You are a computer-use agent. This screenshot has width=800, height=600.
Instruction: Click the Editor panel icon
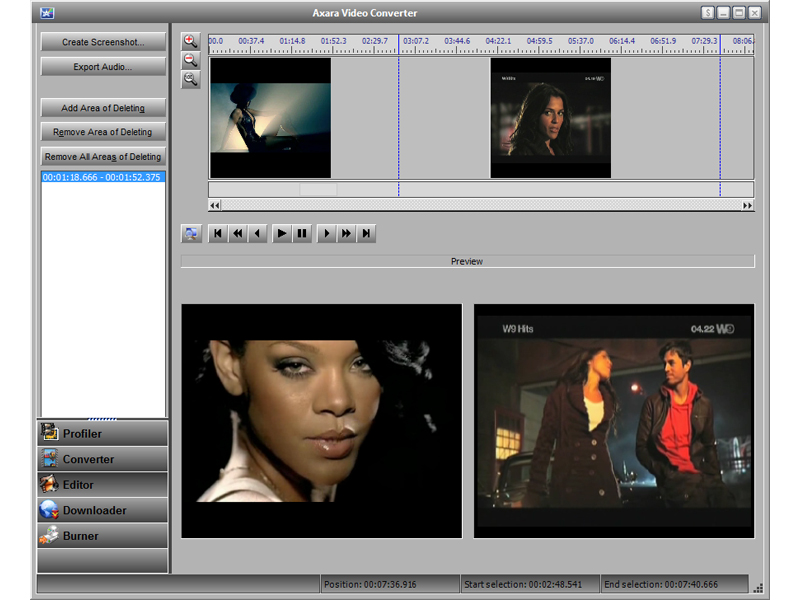pos(49,484)
